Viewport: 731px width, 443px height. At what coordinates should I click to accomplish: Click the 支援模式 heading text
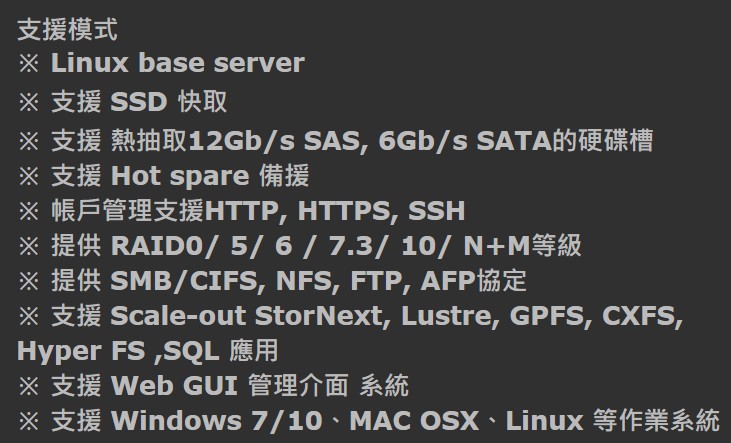pos(67,30)
